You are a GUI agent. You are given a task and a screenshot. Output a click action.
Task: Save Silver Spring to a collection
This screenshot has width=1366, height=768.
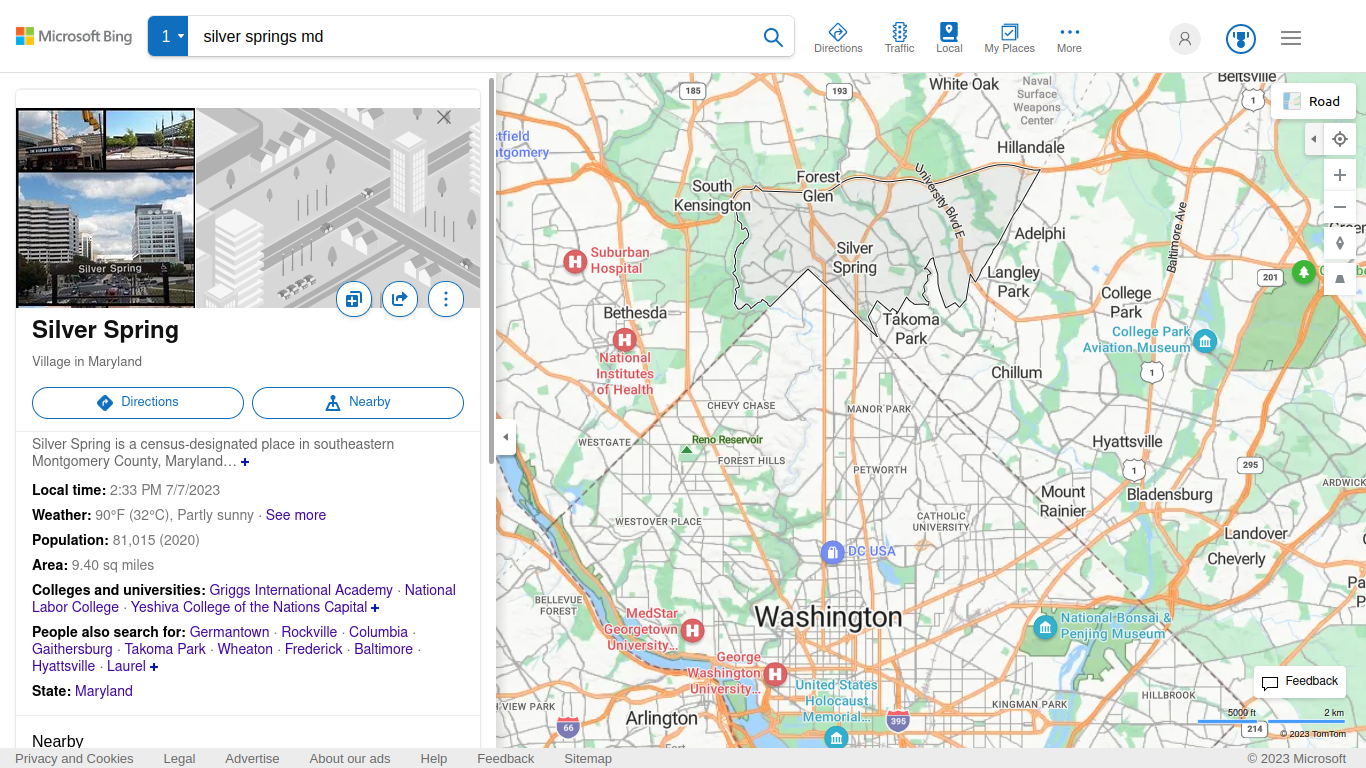tap(354, 299)
